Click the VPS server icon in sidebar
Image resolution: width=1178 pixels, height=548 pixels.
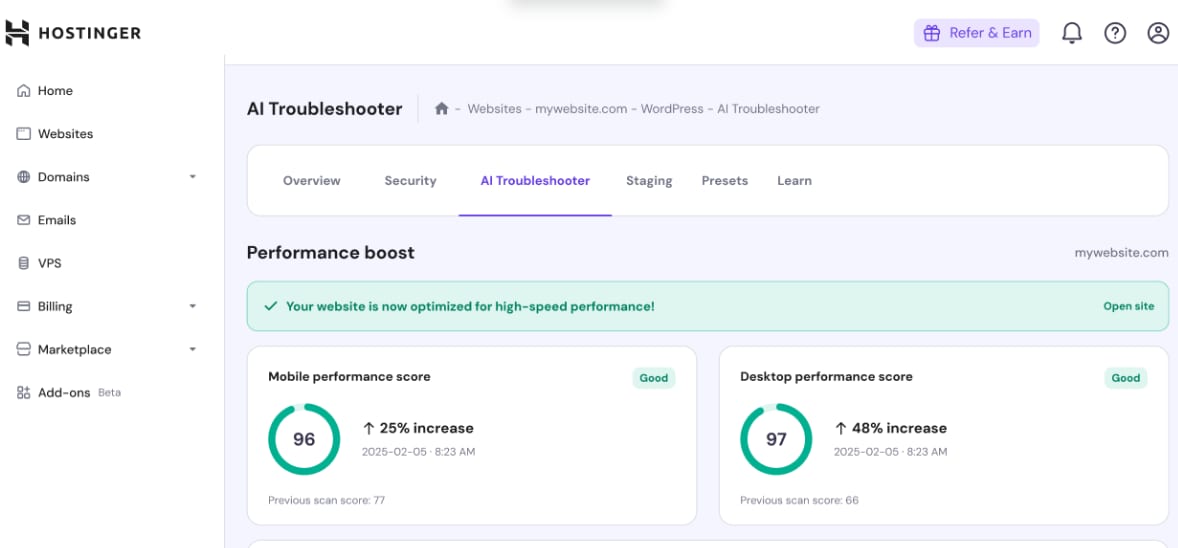pos(24,263)
